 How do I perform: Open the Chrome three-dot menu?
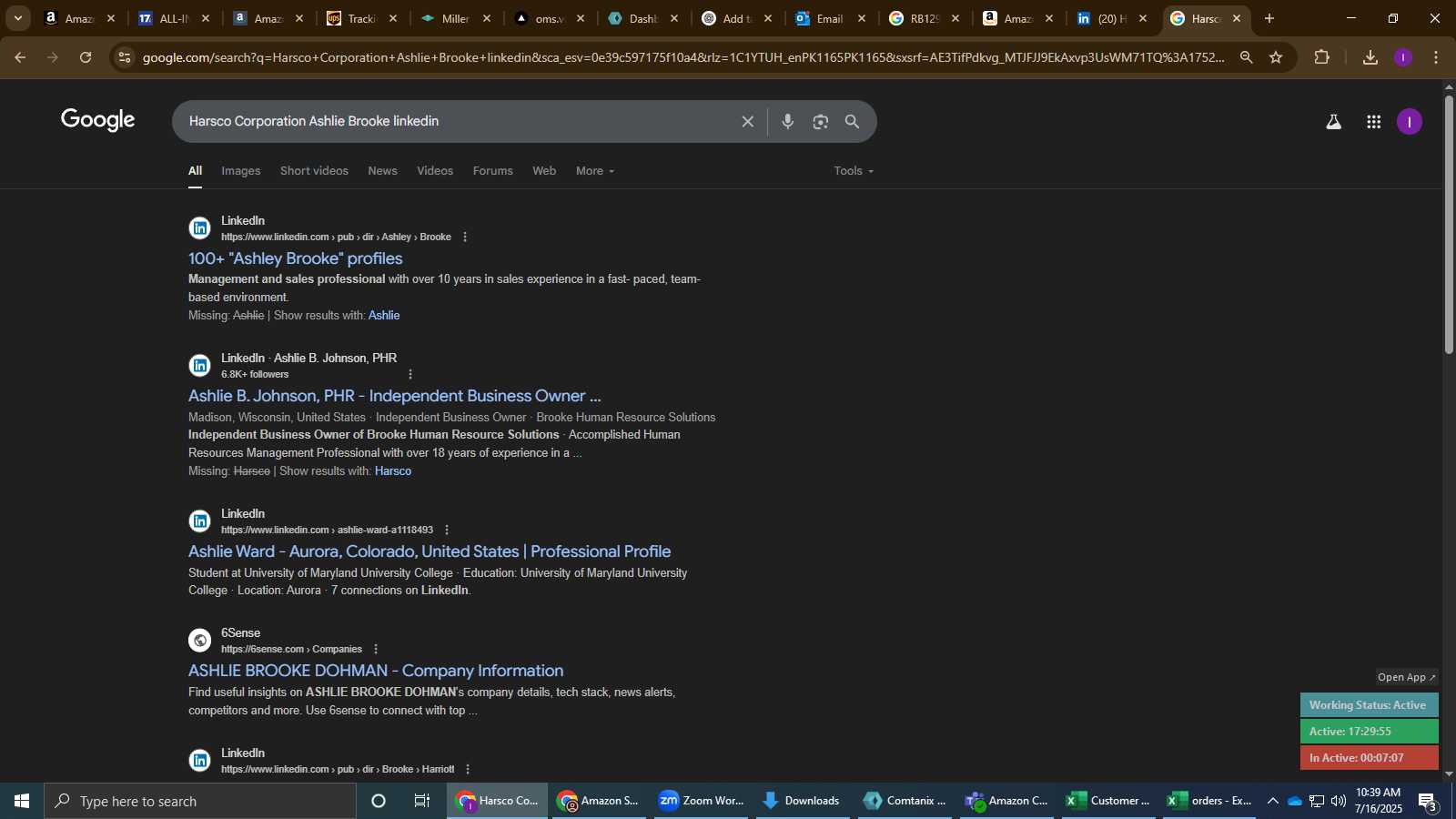point(1436,57)
